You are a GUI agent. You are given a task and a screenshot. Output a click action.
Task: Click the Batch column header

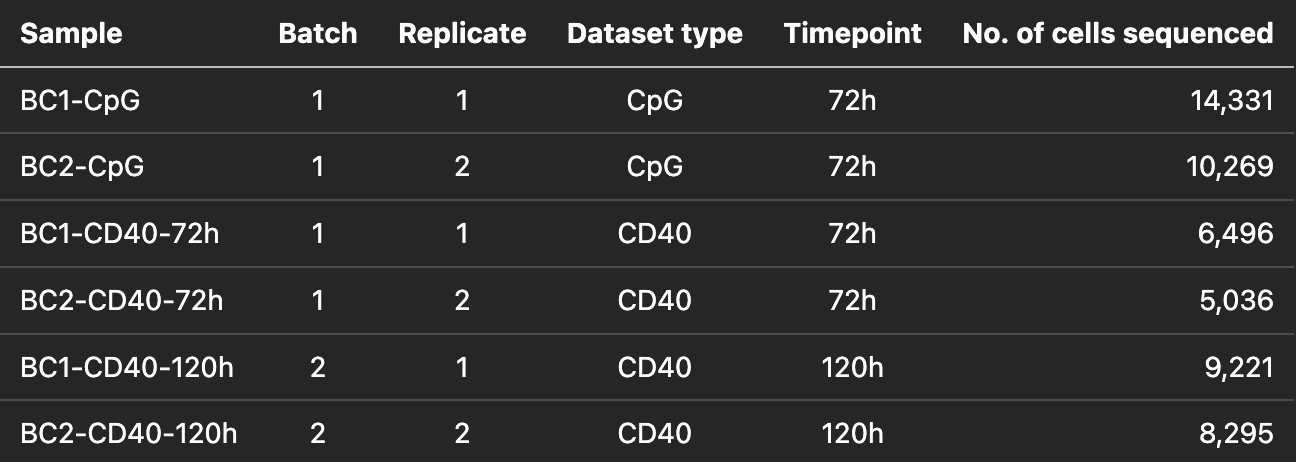tap(317, 33)
